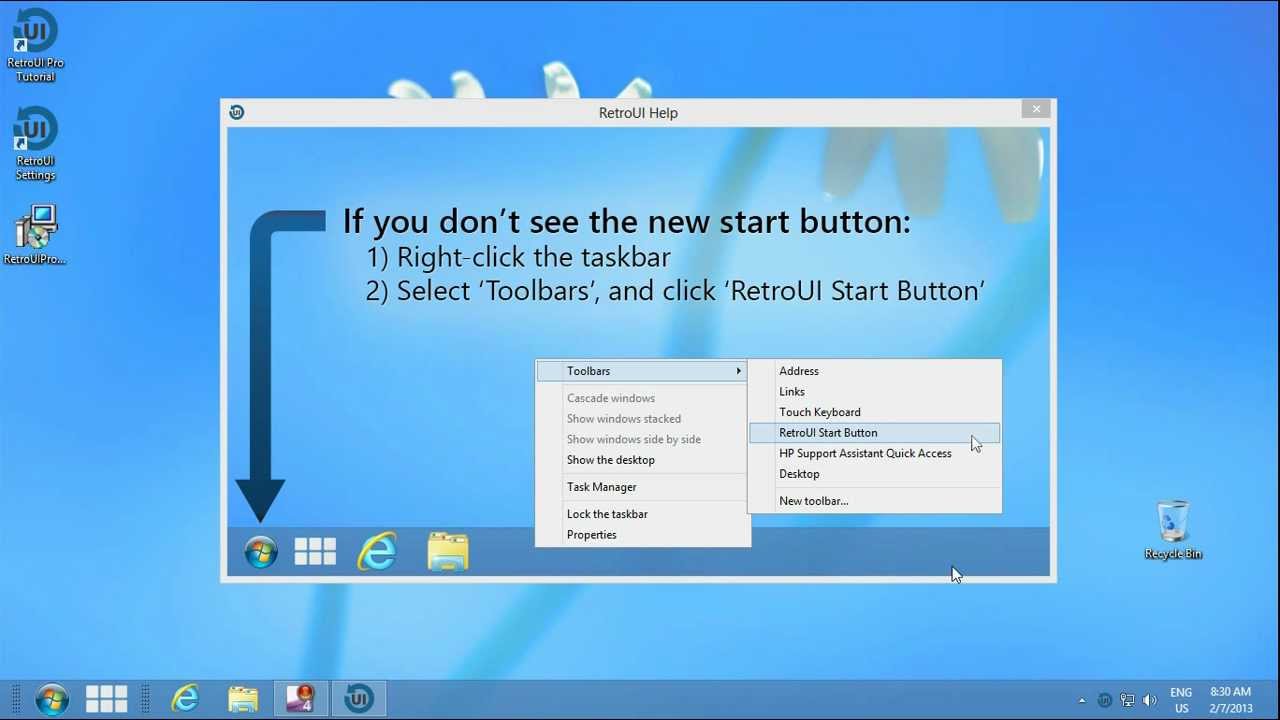Open the RetroUI Settings desktop shortcut
Screen dimensions: 1280x720
(x=35, y=145)
